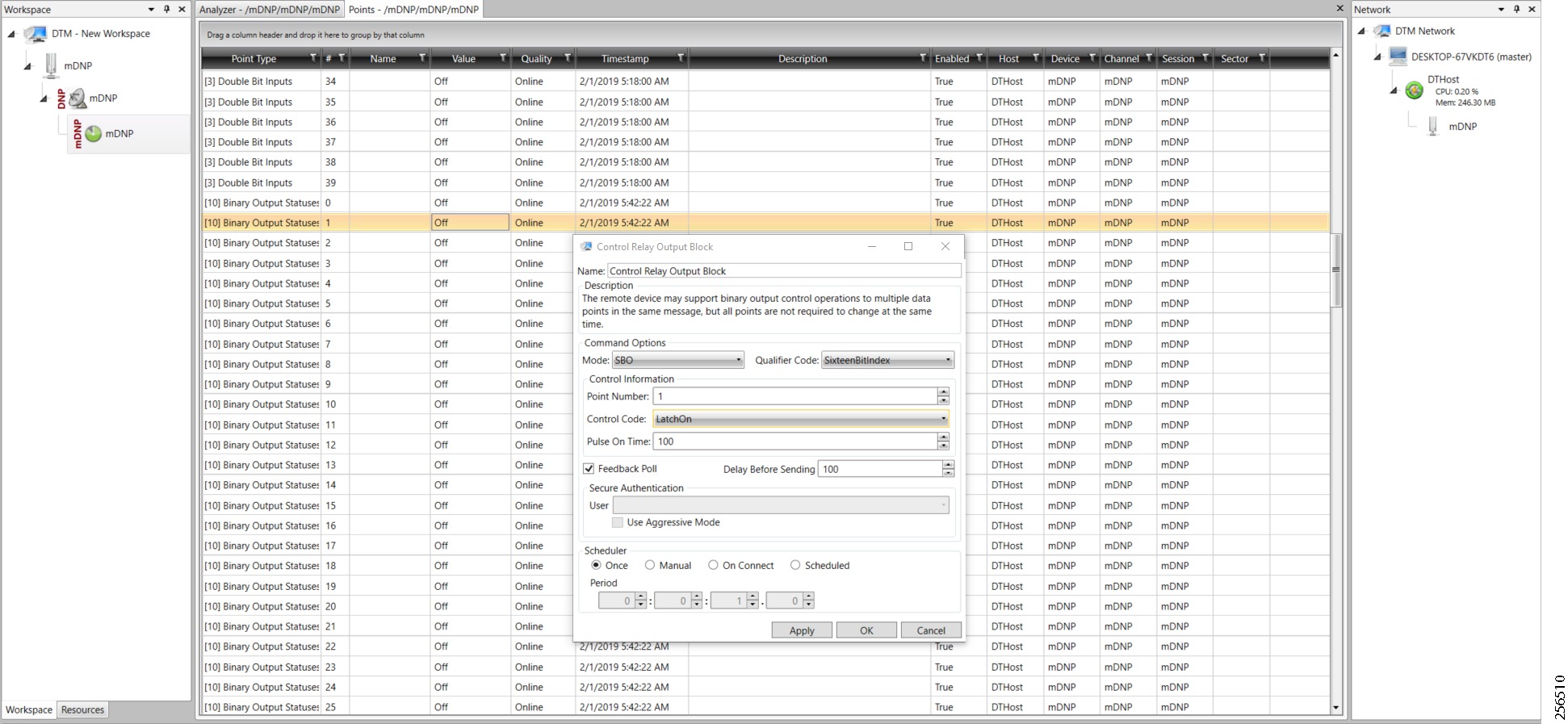Click the mDNP session green globe icon

[94, 134]
